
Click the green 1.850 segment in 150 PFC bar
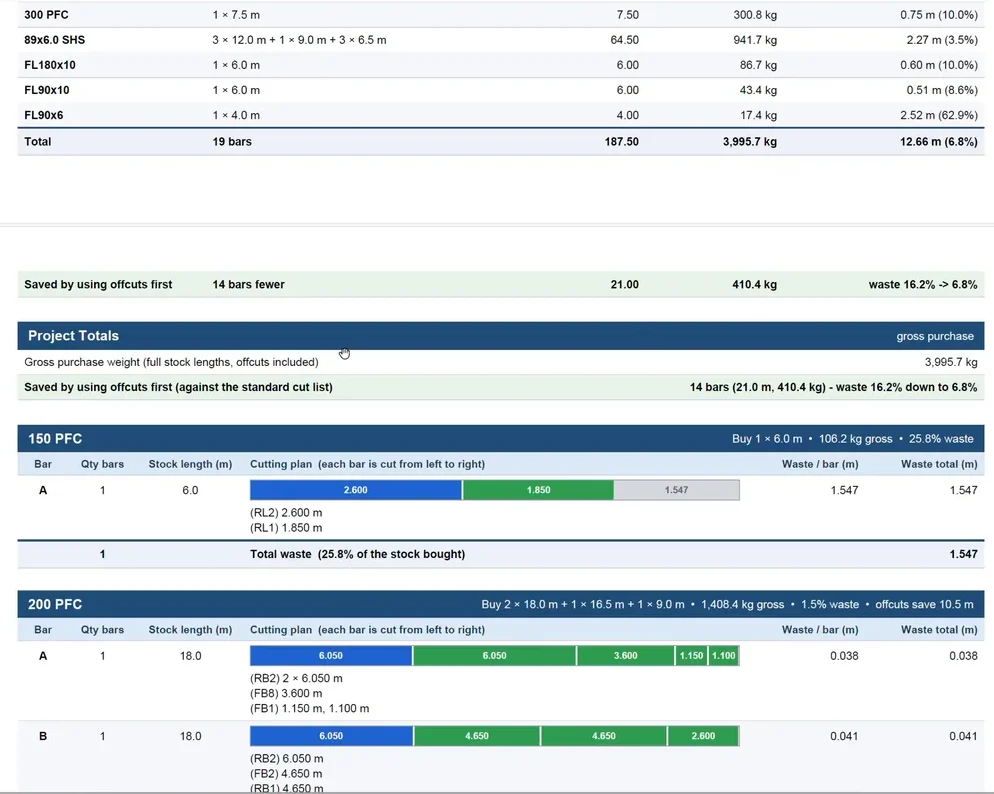pyautogui.click(x=538, y=490)
